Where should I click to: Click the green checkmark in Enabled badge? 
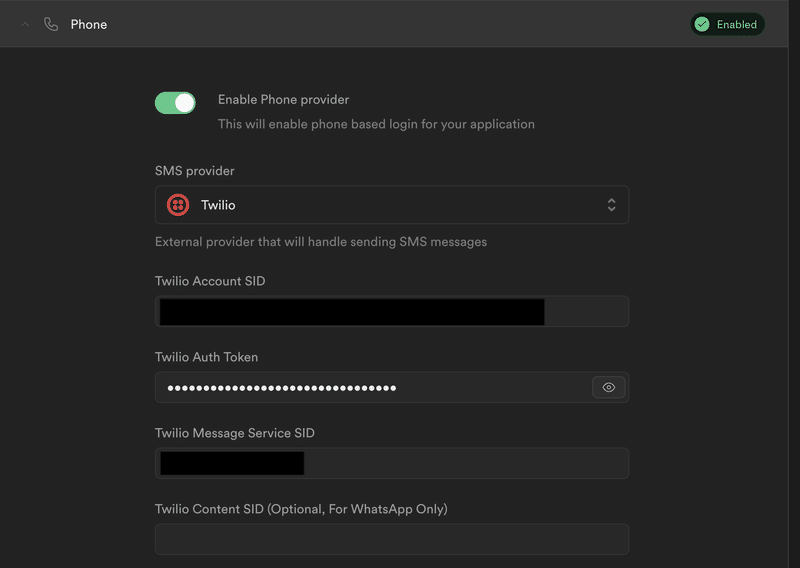[x=702, y=24]
